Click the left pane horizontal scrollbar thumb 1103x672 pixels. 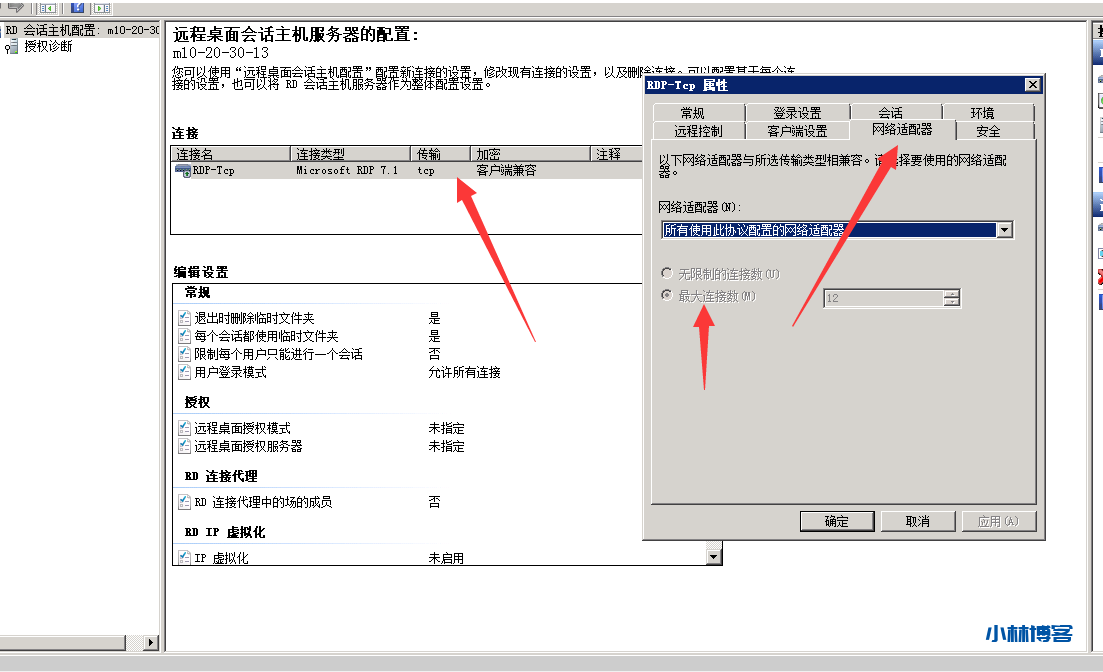tap(63, 642)
